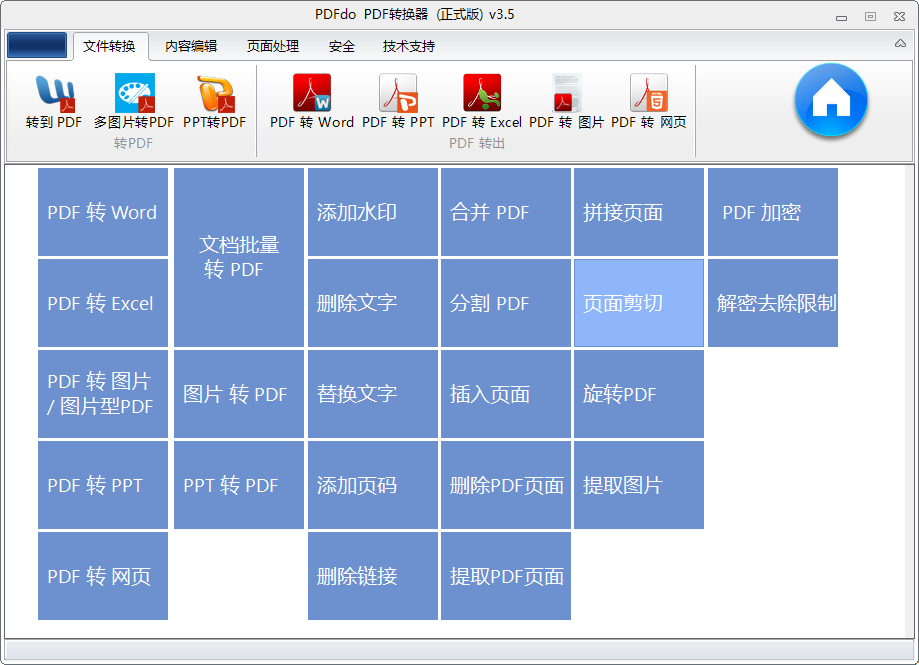Screen dimensions: 919x665
Task: Open the 技术支持 tab
Action: (x=409, y=46)
